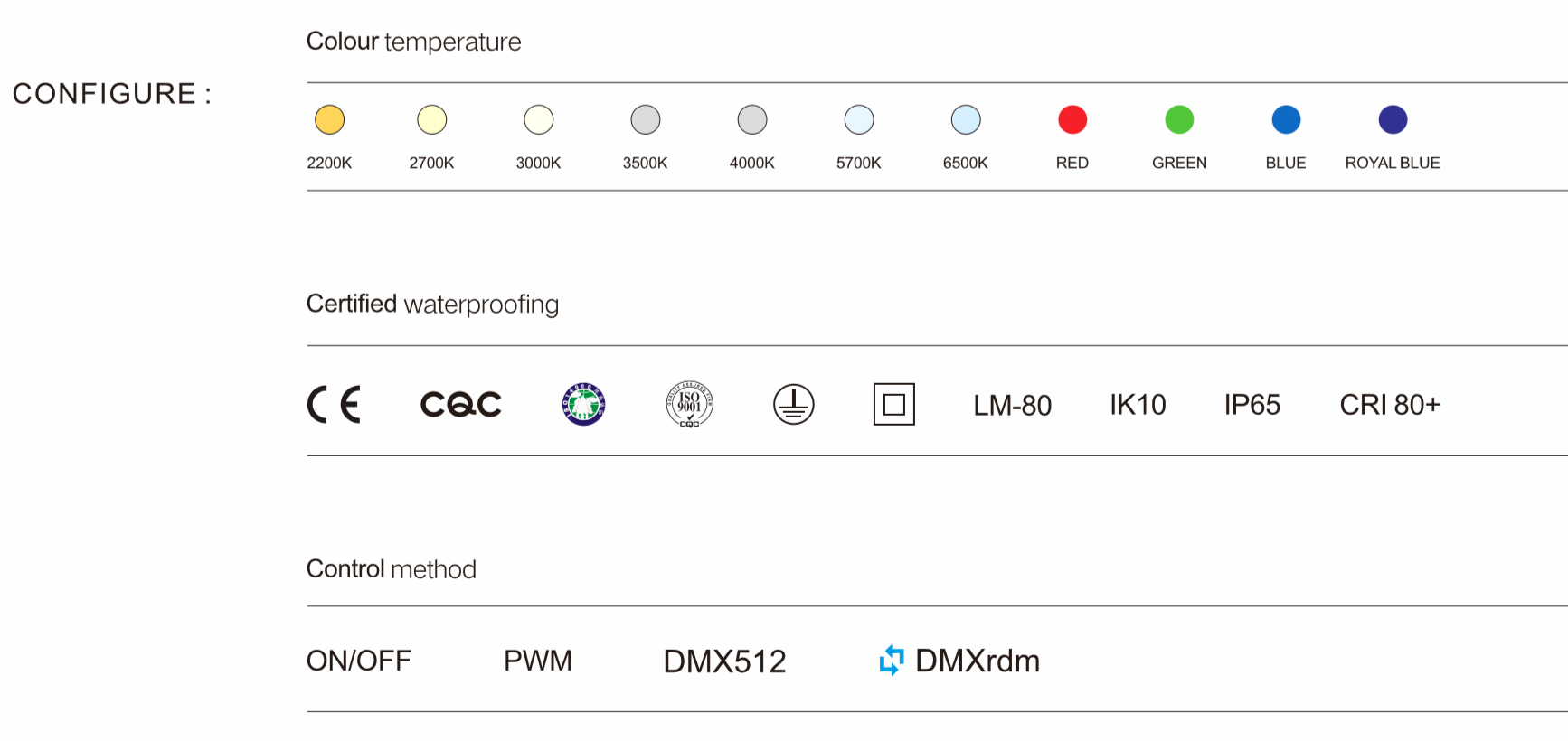Select the 2700K colour circle
This screenshot has width=1568, height=741.
click(431, 119)
